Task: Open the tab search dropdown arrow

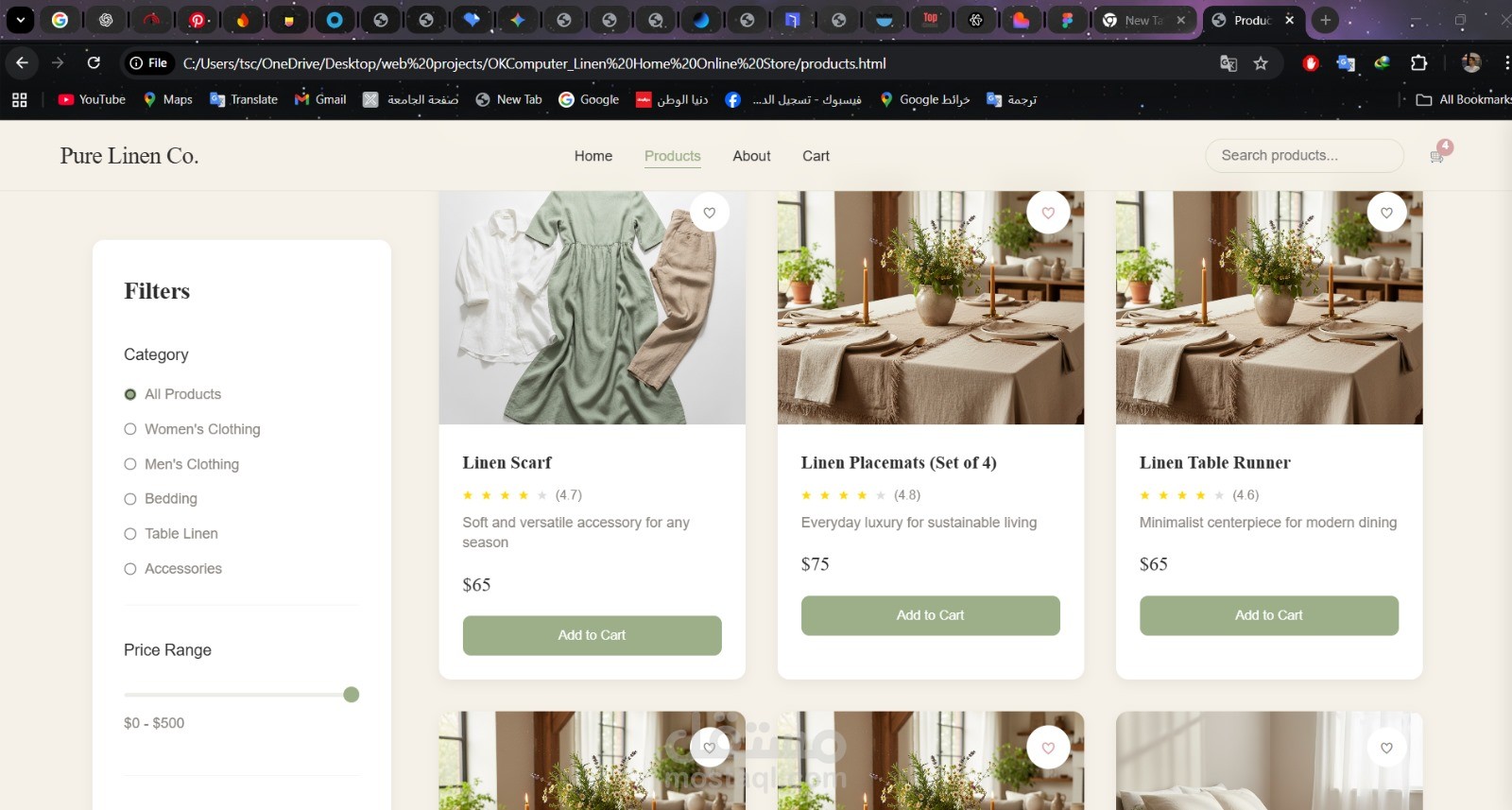Action: 20,20
